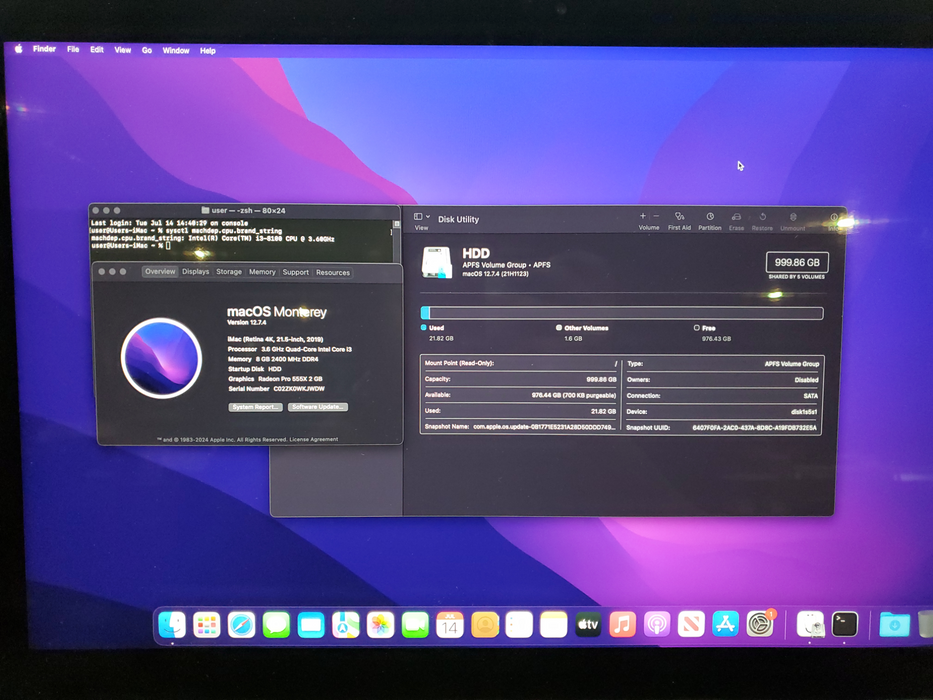The image size is (933, 700).
Task: Open Maps from the Dock
Action: [x=345, y=625]
